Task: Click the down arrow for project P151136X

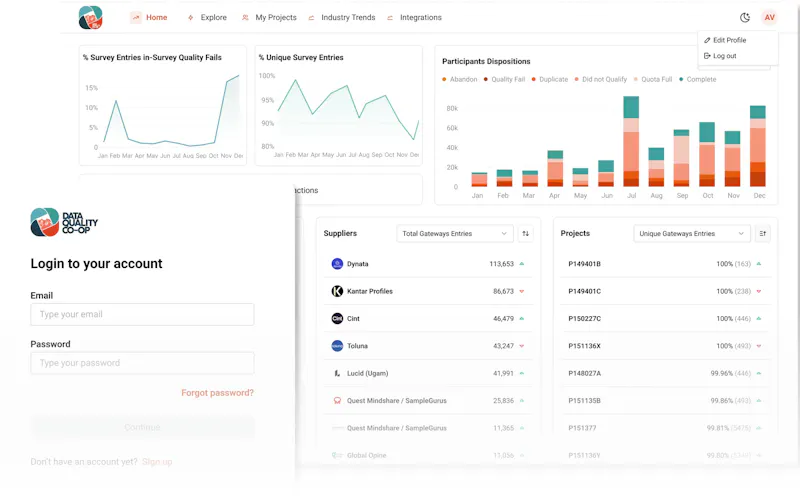Action: pyautogui.click(x=759, y=346)
